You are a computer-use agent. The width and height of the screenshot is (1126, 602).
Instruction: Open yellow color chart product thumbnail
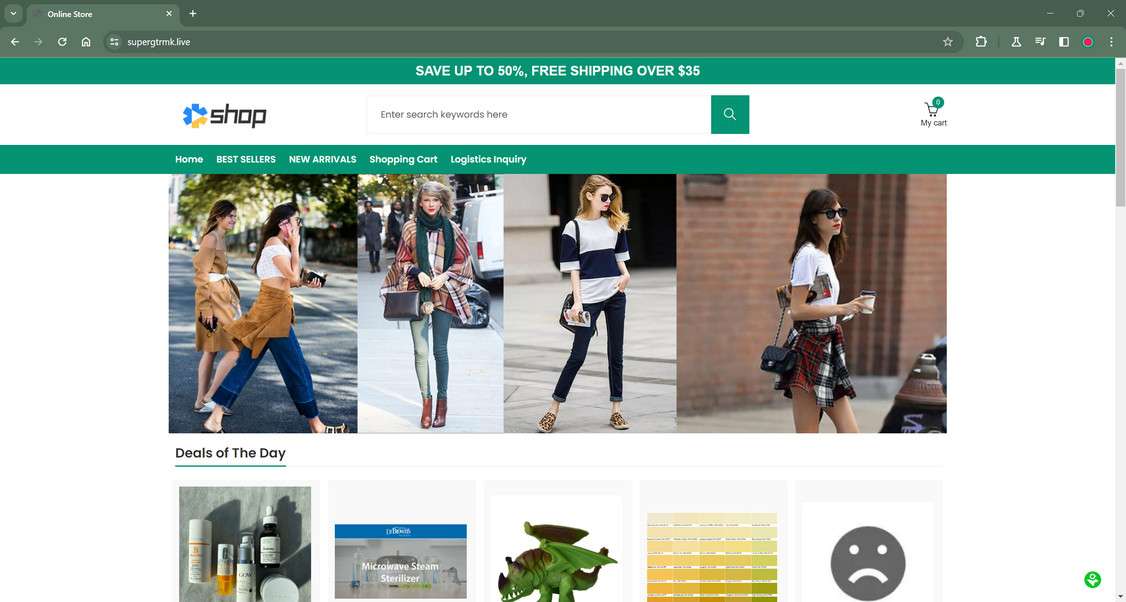pyautogui.click(x=712, y=557)
